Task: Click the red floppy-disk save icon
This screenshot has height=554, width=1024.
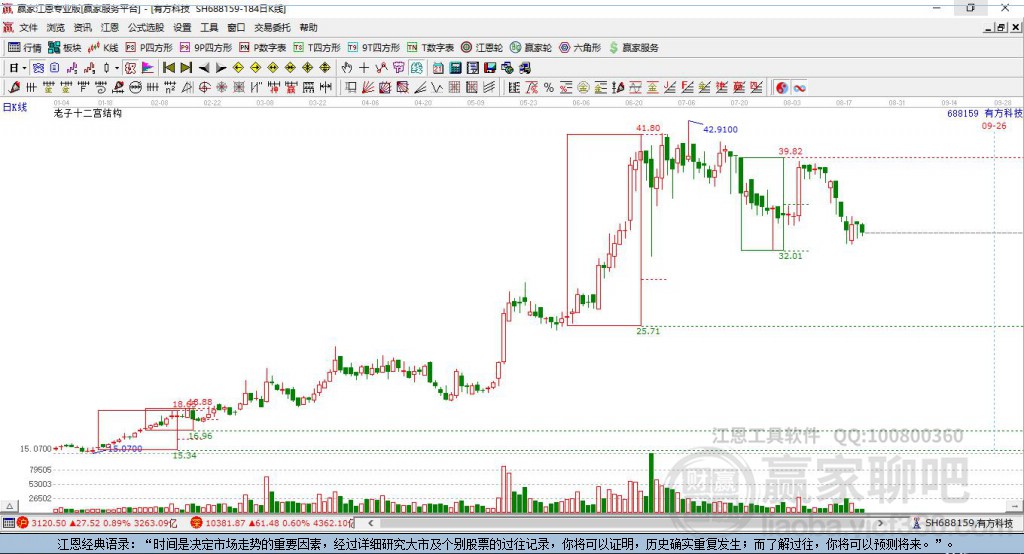Action: 490,68
